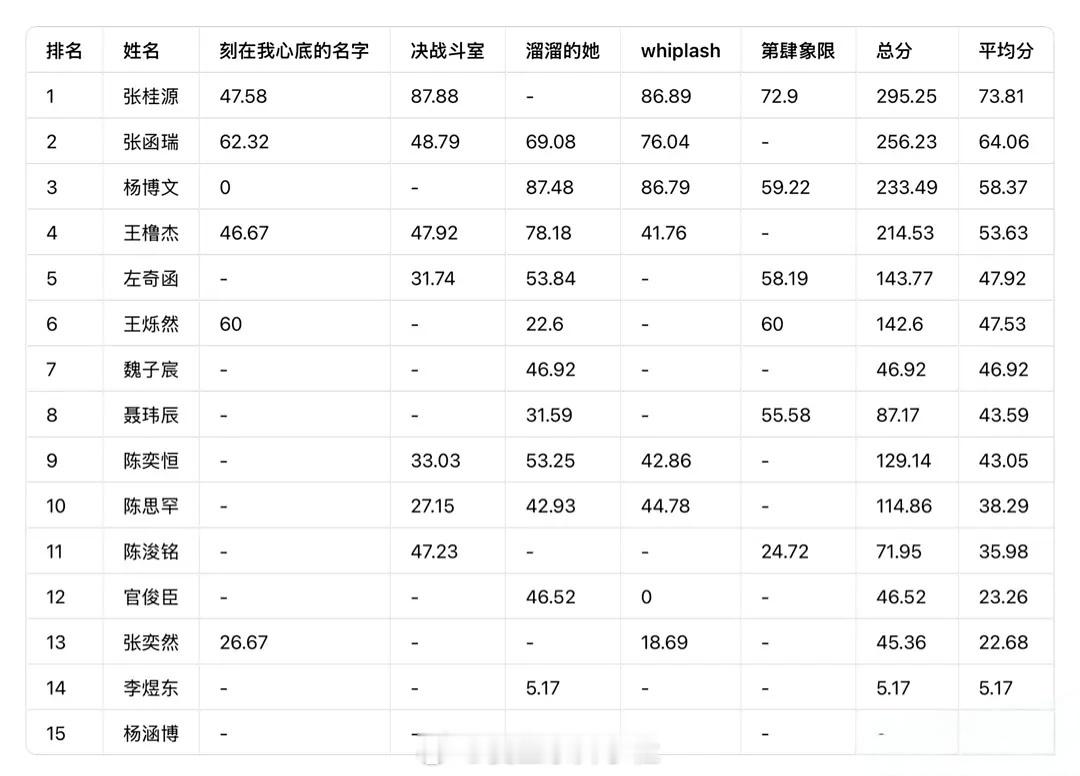Click the 总分 column header

(894, 51)
